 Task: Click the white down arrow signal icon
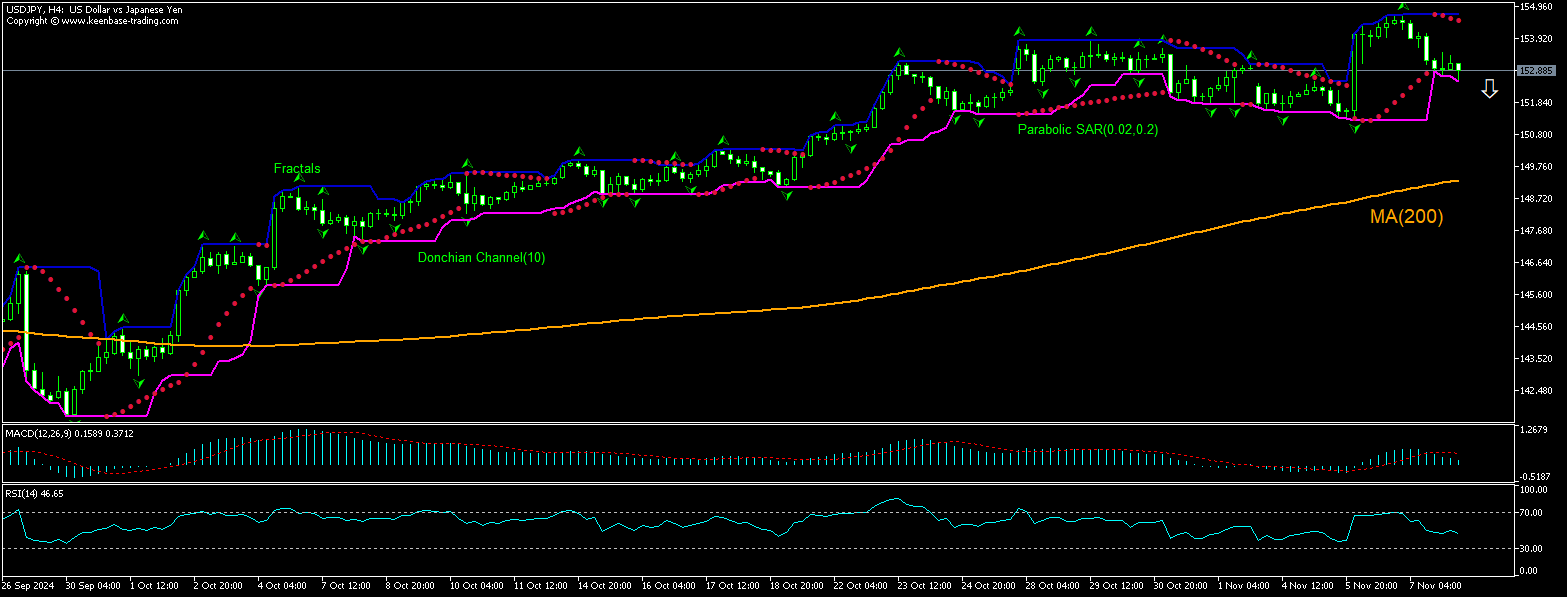click(1489, 89)
